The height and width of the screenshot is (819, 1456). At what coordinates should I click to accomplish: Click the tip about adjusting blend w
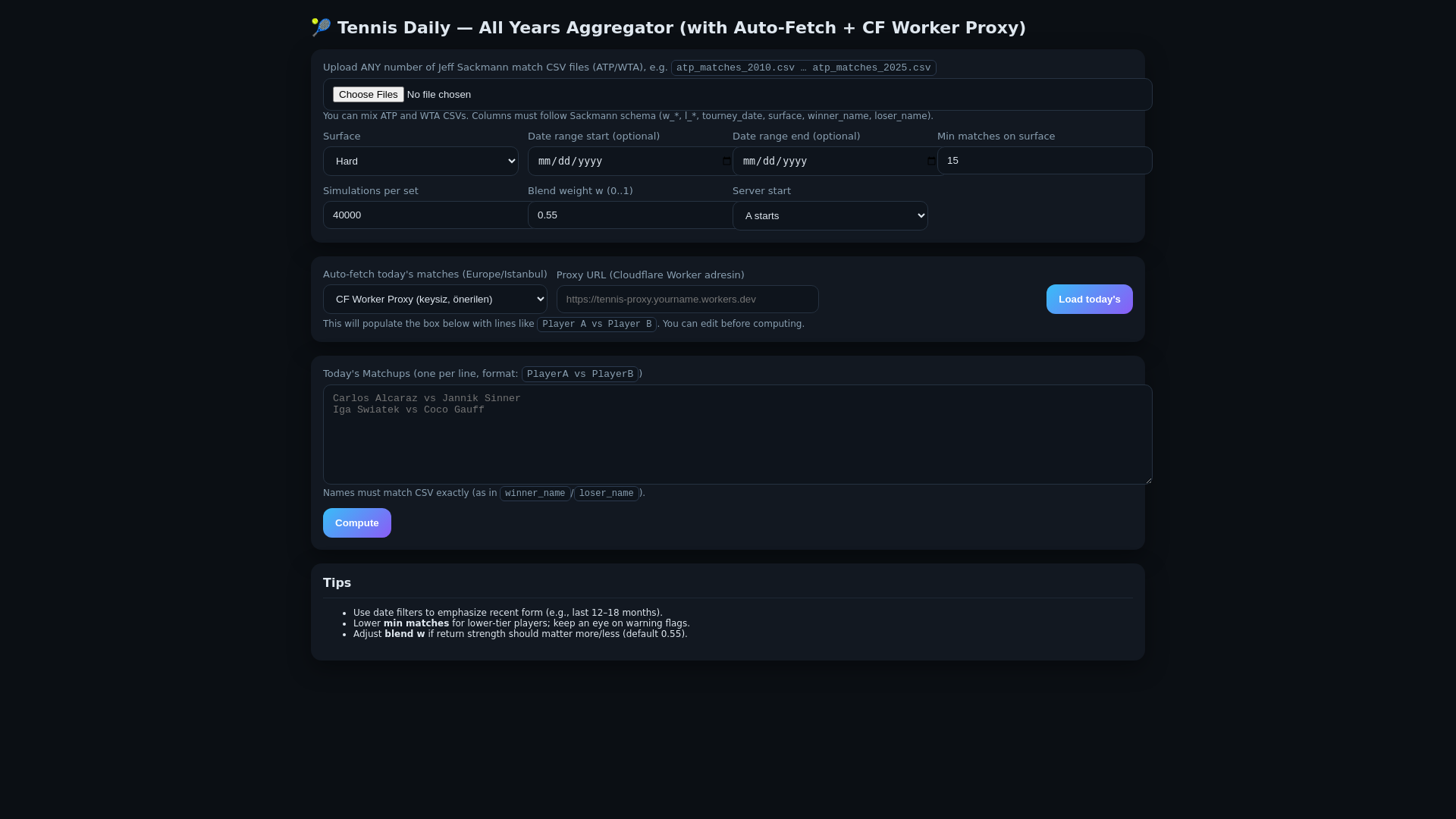pos(520,634)
